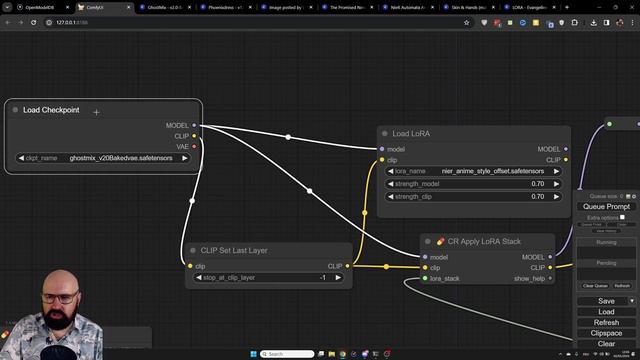
Task: Select previous LoRA with lora_name left arrow
Action: click(x=391, y=171)
